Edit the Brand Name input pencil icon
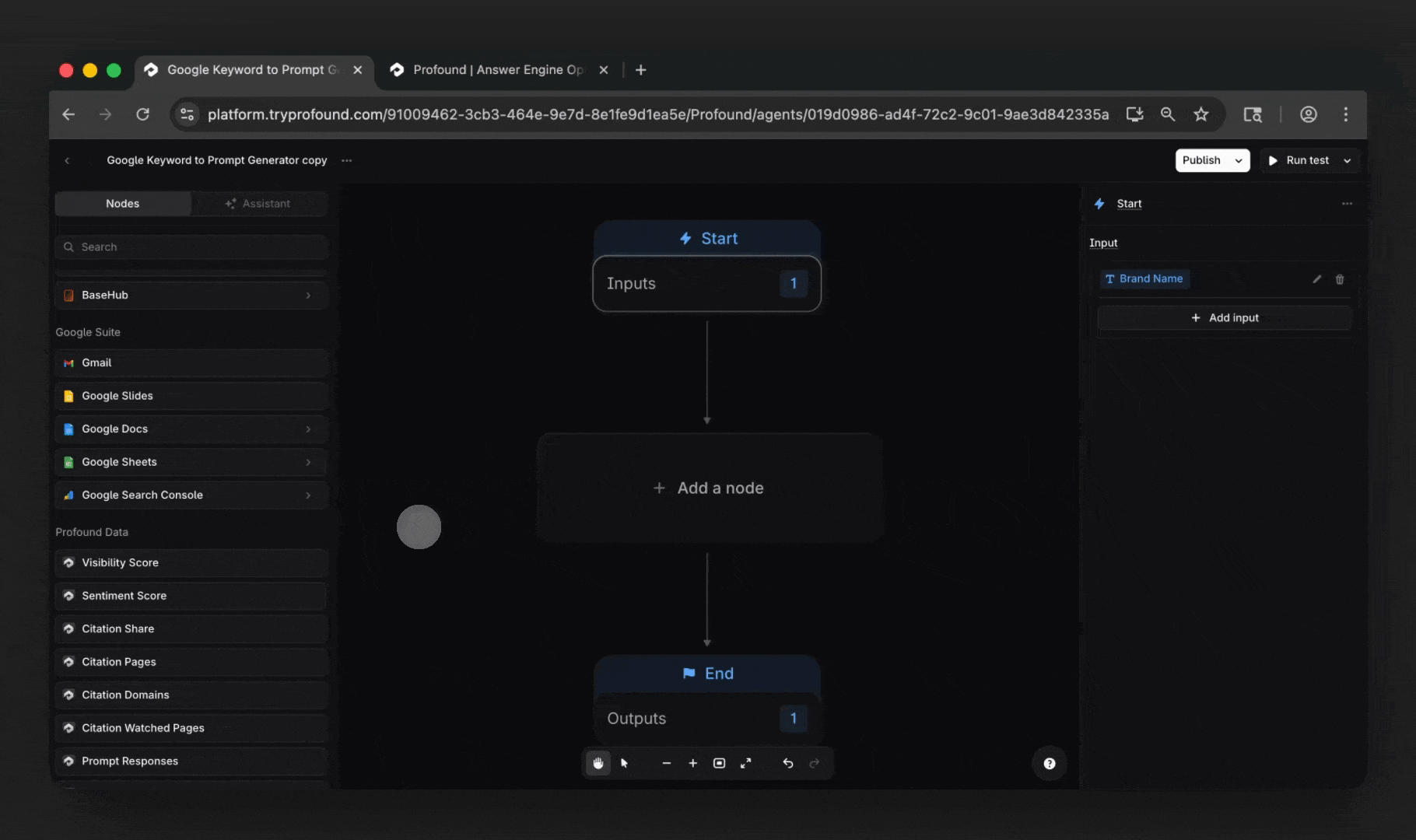Image resolution: width=1416 pixels, height=840 pixels. [x=1316, y=279]
